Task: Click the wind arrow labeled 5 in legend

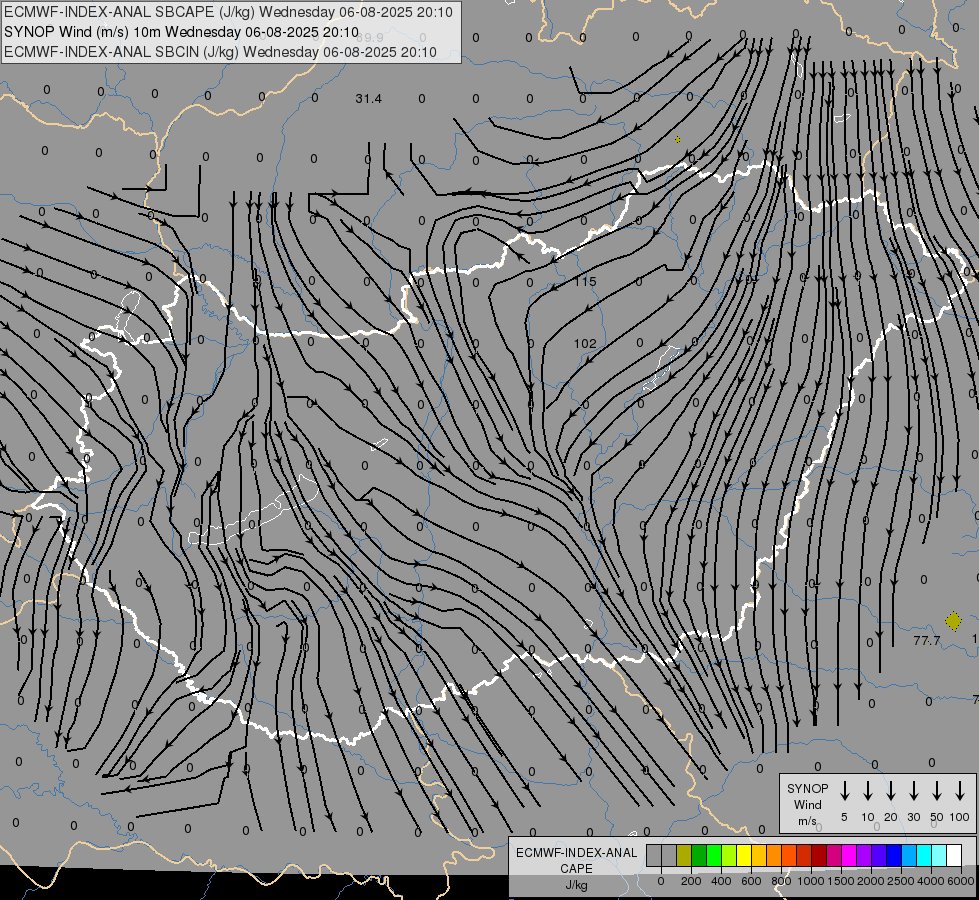Action: (844, 791)
